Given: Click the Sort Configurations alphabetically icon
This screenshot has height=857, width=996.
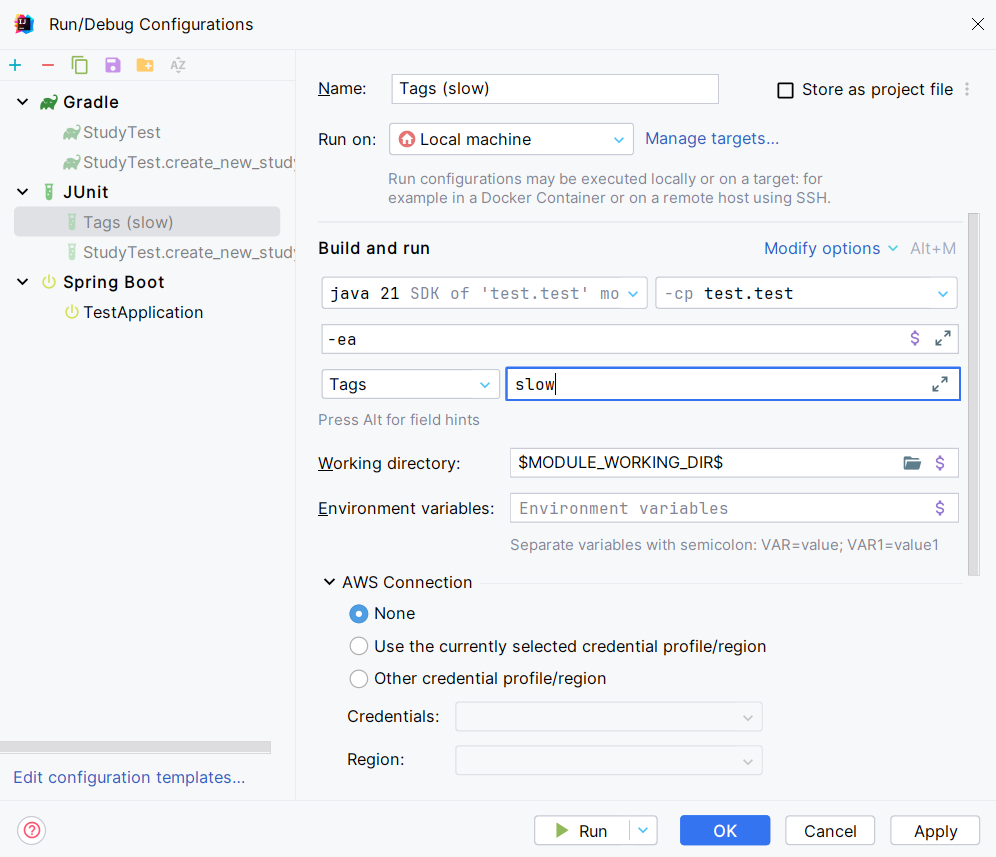Looking at the screenshot, I should coord(178,66).
